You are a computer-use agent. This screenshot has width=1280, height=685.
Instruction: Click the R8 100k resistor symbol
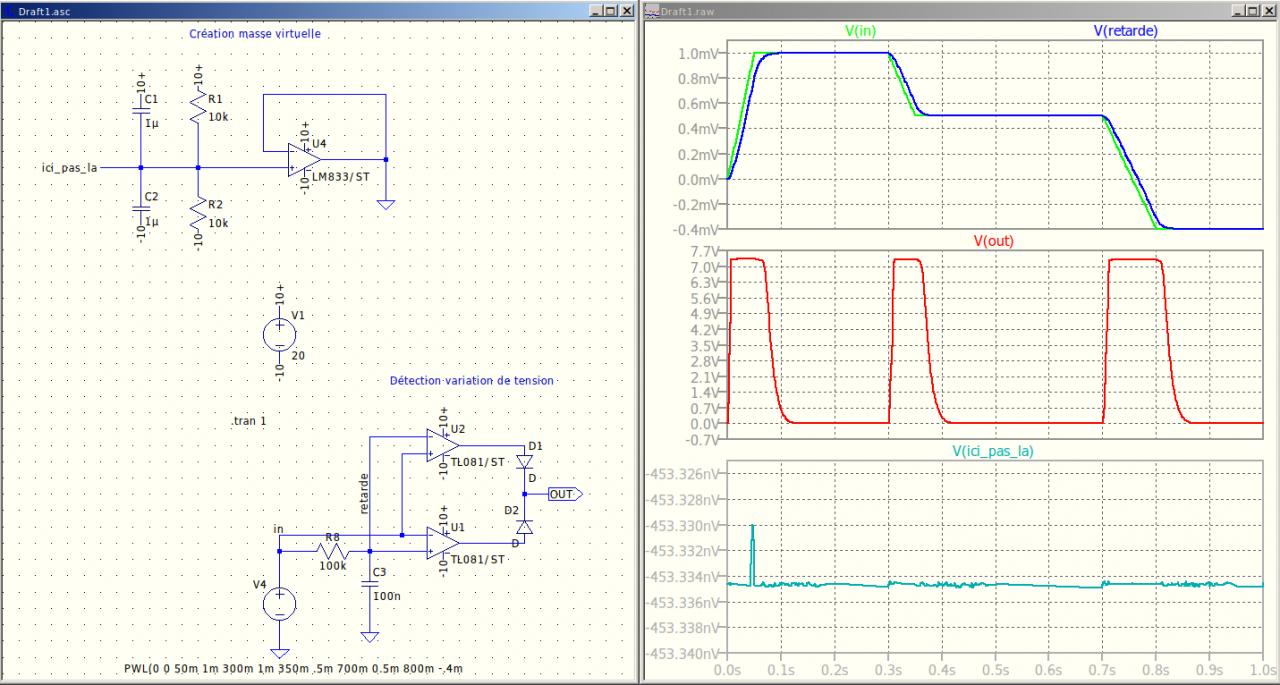(x=331, y=550)
